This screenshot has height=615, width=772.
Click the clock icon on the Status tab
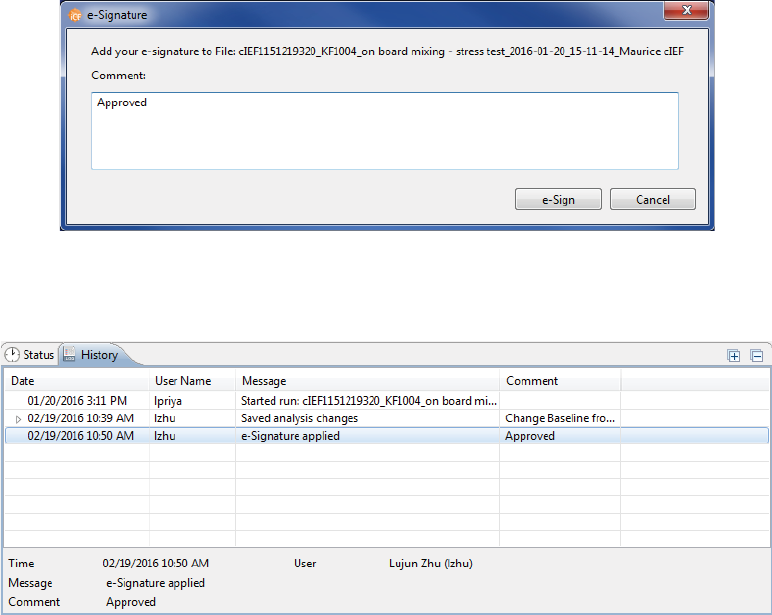click(12, 355)
